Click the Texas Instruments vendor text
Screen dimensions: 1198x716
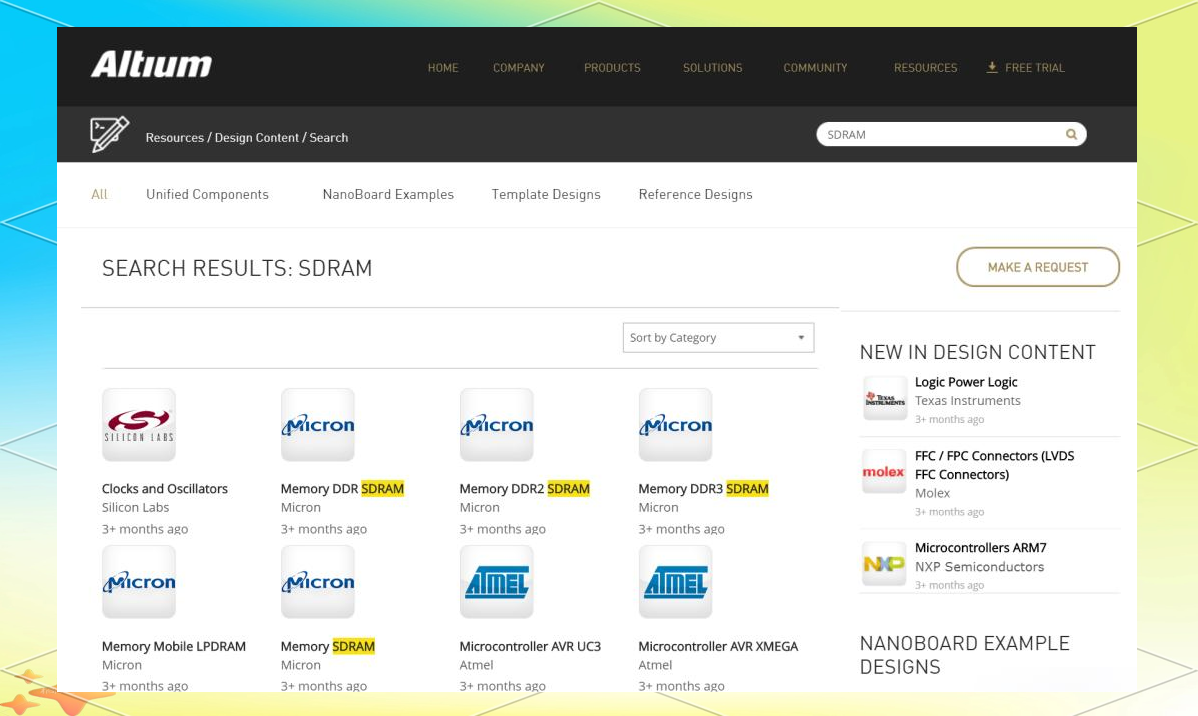point(967,400)
